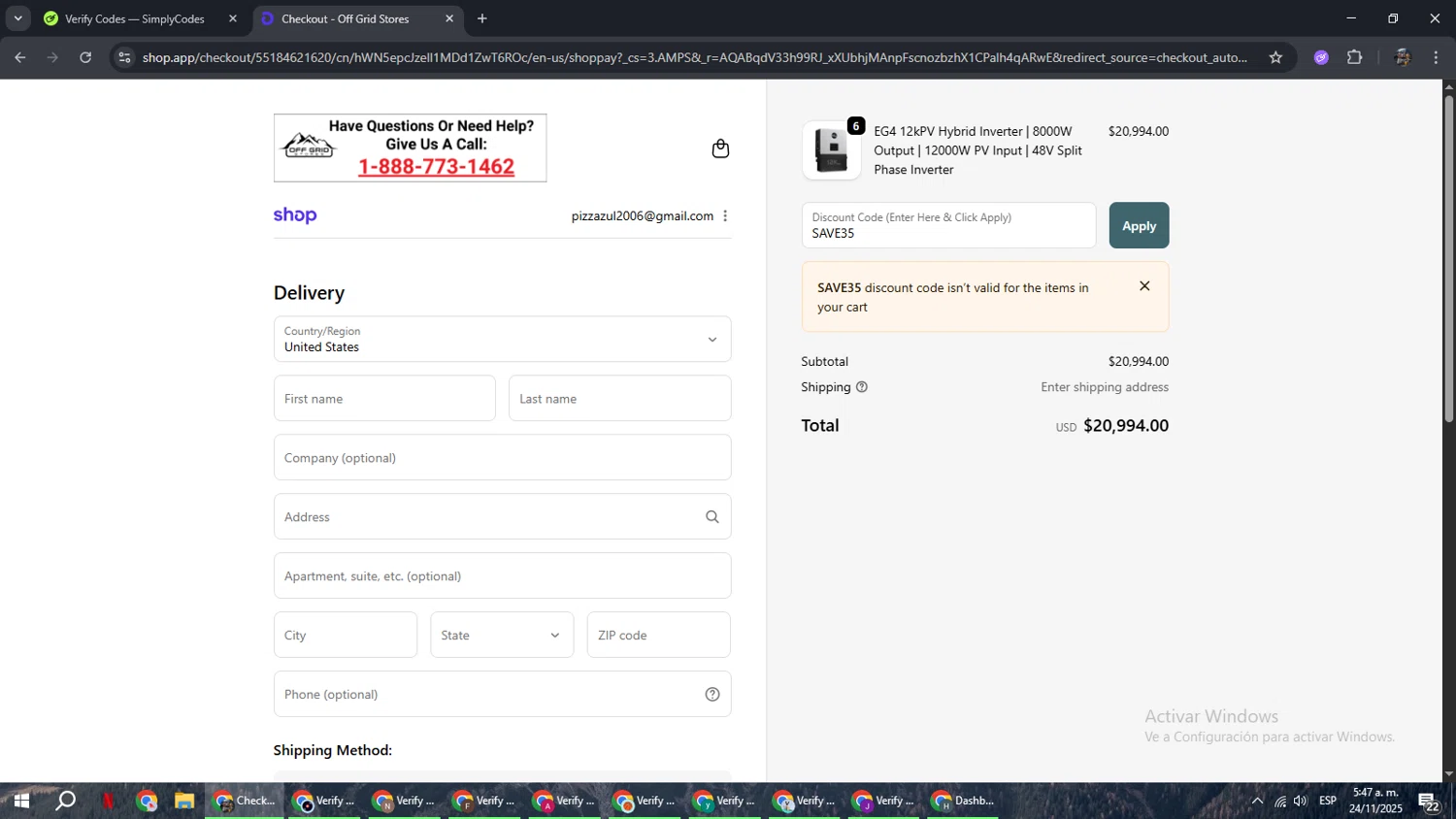The height and width of the screenshot is (819, 1456).
Task: Click the Shop Pay logo
Action: coord(295,215)
